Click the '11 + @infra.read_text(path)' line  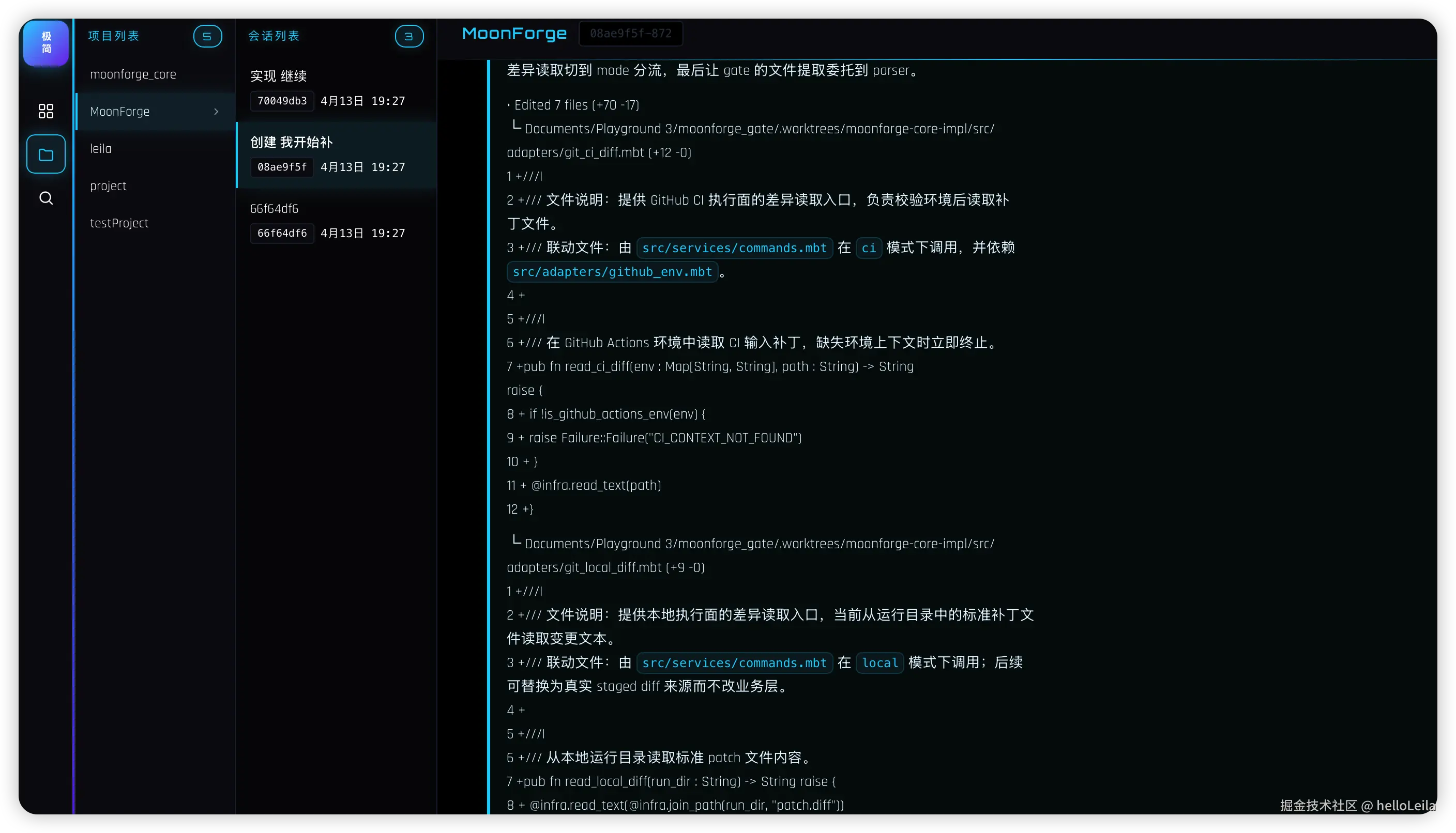point(584,486)
